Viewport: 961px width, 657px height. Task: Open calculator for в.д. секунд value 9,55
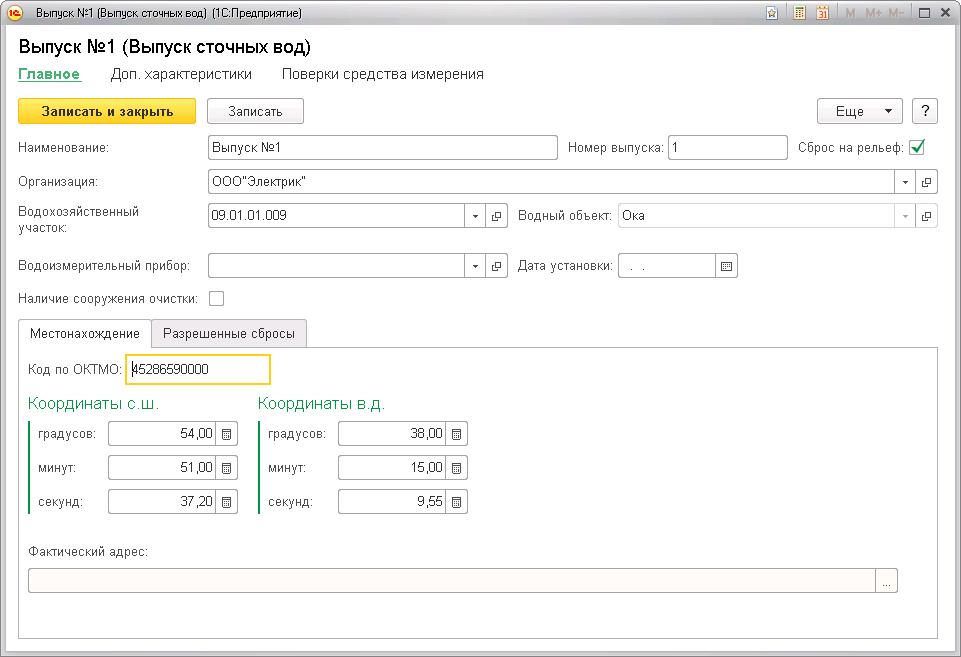(456, 502)
